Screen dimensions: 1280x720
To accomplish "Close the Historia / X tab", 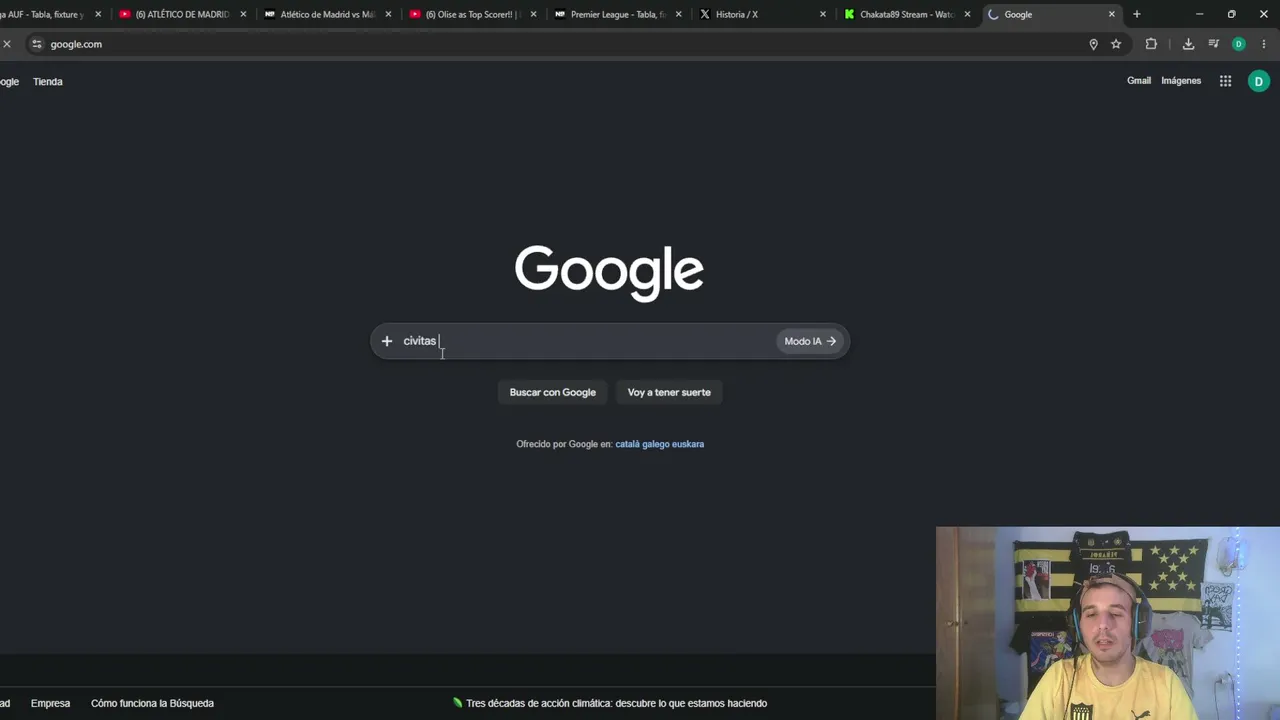I will point(823,14).
